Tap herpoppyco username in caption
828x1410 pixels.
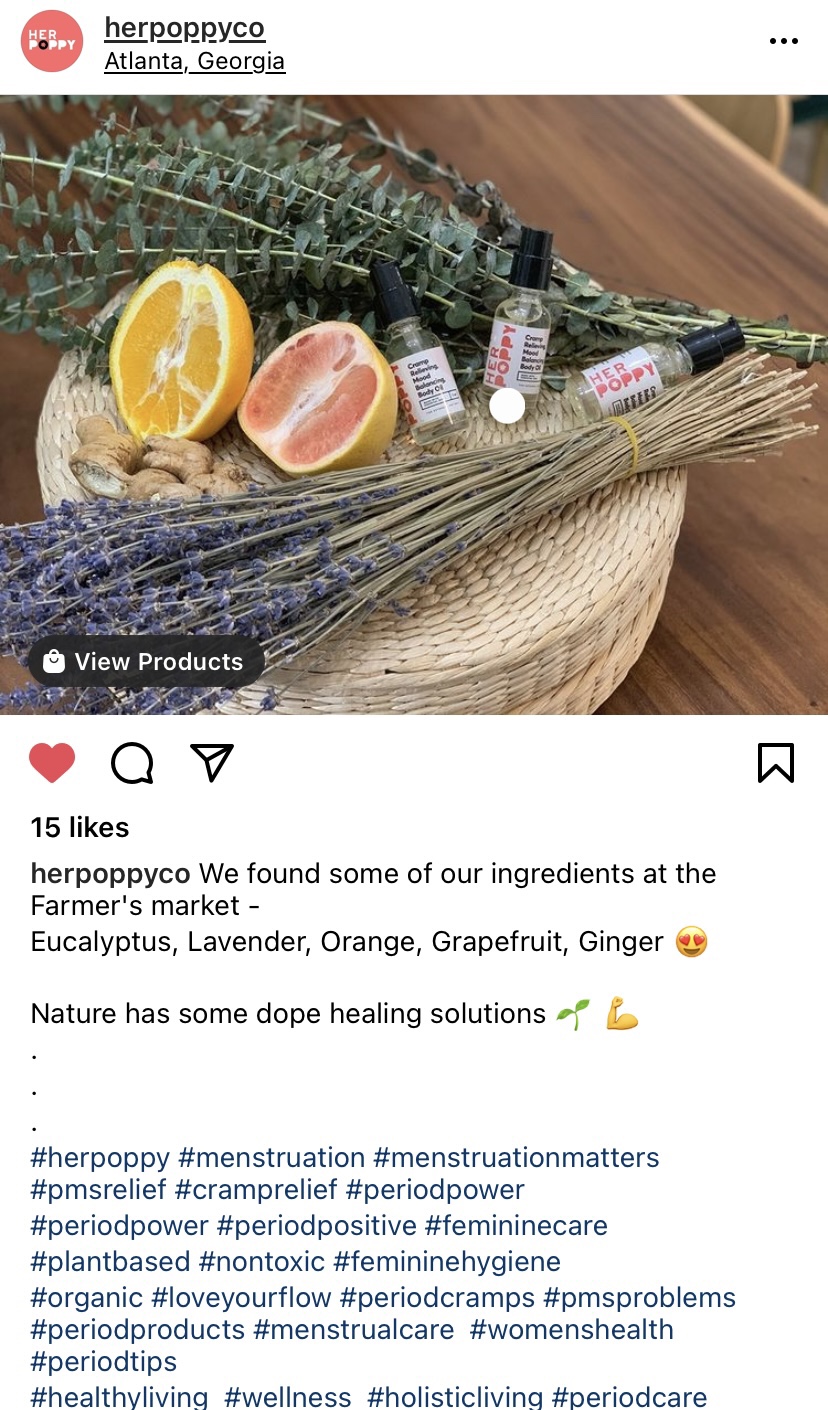tap(111, 874)
